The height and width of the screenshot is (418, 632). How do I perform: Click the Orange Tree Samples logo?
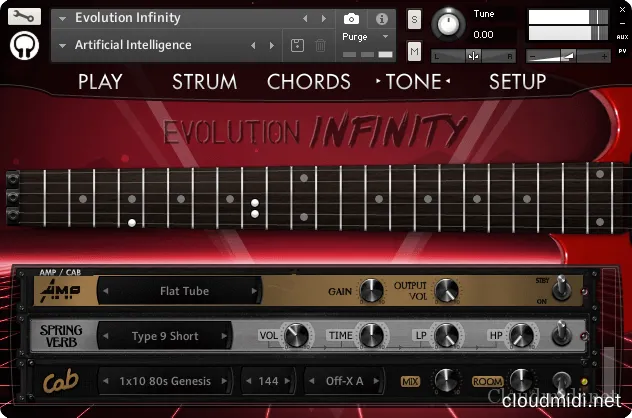tap(25, 46)
